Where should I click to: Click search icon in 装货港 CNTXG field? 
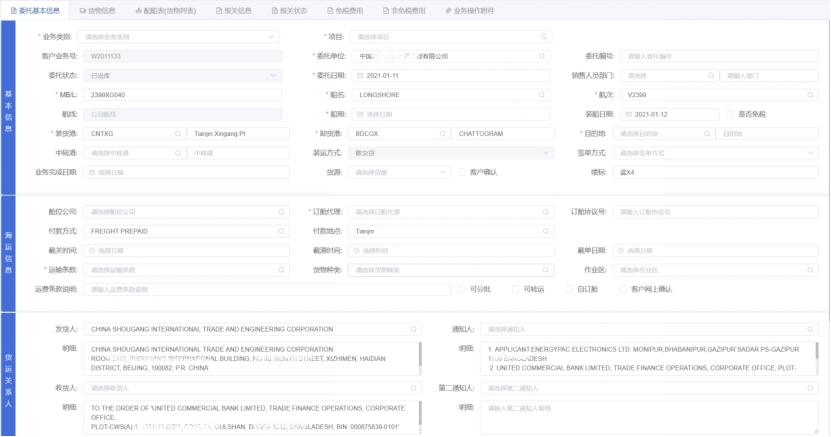[178, 133]
